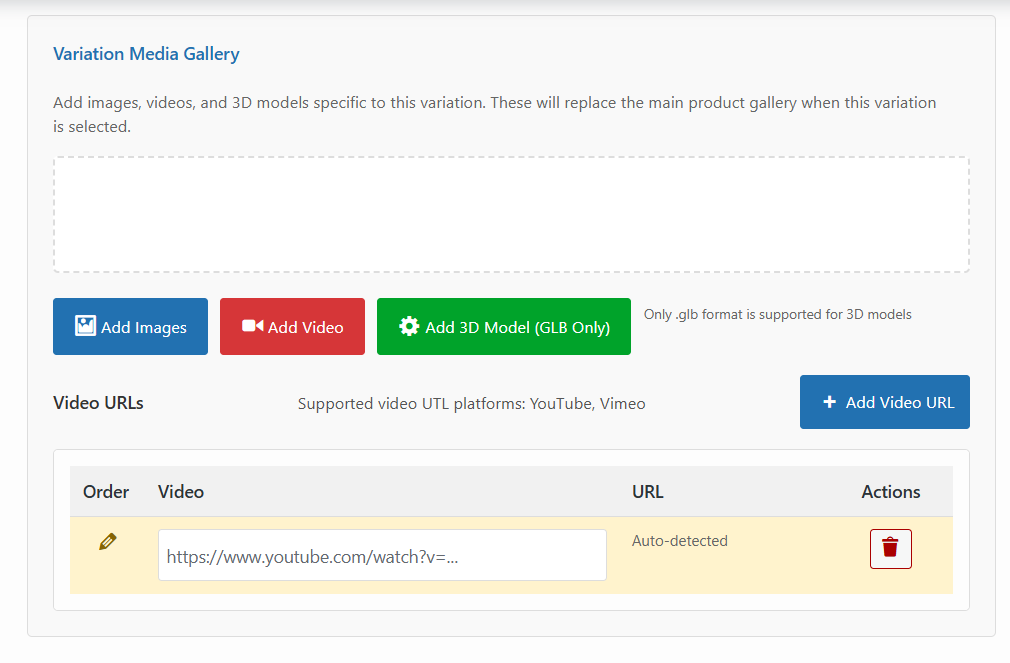Focus the YouTube URL input field
Image resolution: width=1010 pixels, height=663 pixels.
(382, 555)
